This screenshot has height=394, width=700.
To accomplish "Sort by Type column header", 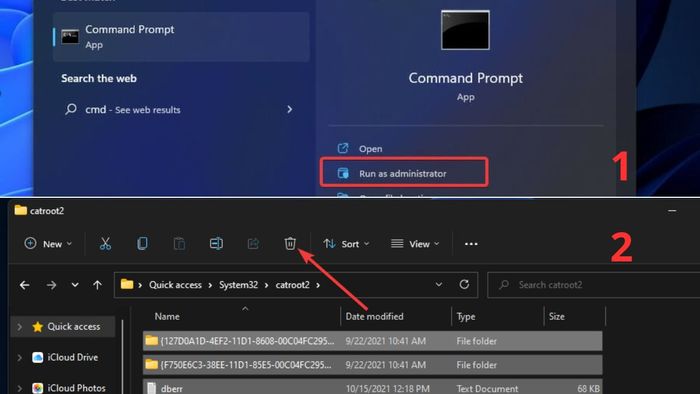I will [x=466, y=316].
